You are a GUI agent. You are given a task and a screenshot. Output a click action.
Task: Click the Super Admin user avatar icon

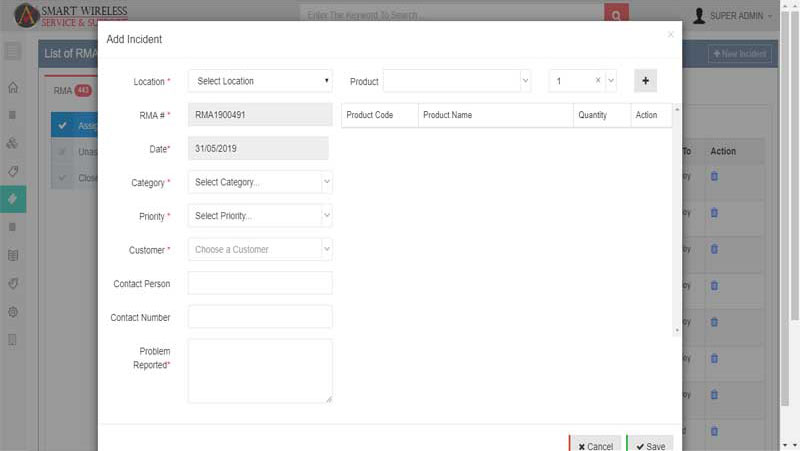698,15
